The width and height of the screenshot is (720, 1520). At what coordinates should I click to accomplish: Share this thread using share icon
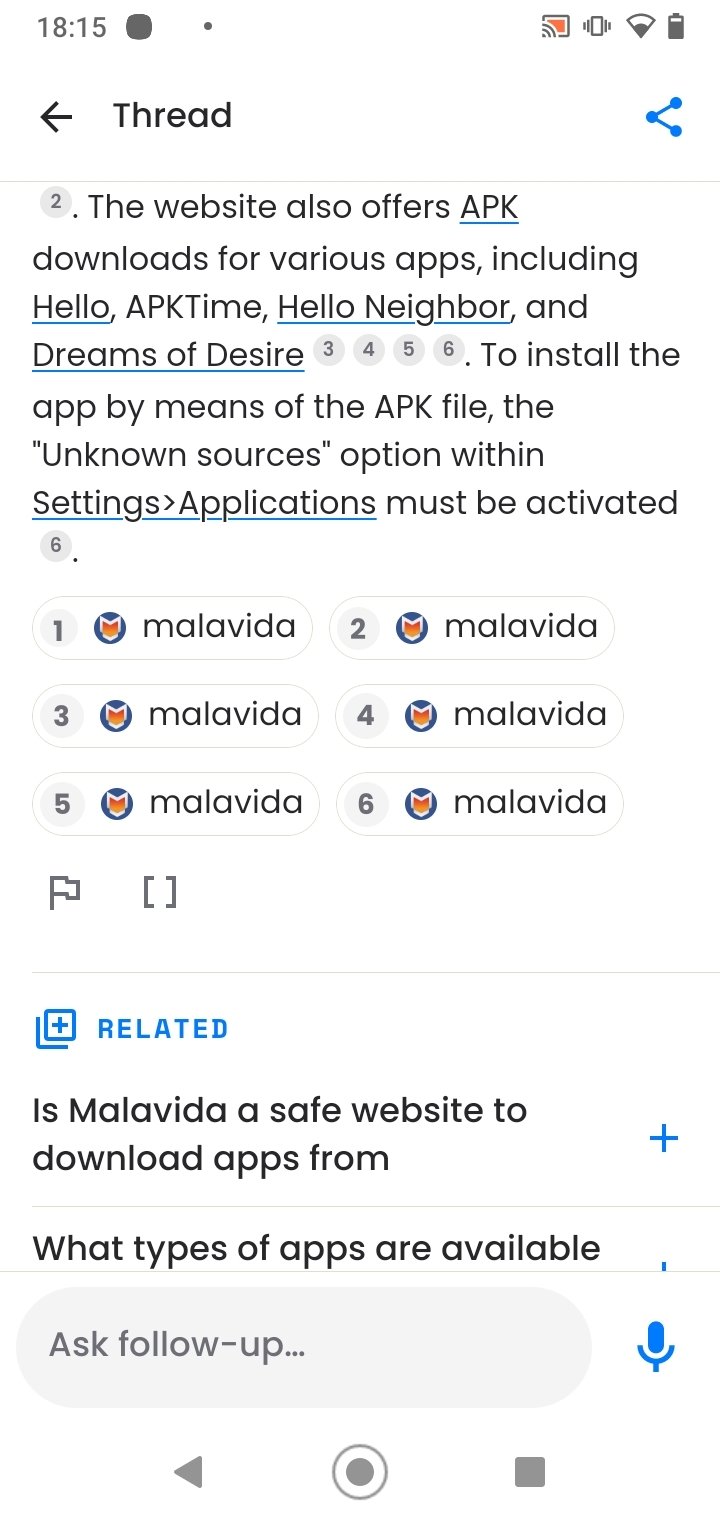[664, 117]
